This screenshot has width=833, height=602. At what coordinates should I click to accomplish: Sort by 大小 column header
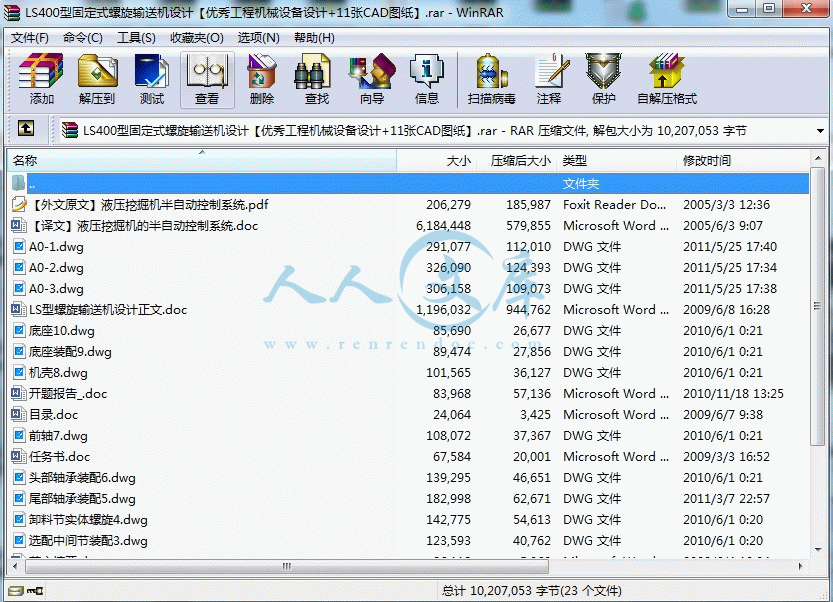point(437,160)
